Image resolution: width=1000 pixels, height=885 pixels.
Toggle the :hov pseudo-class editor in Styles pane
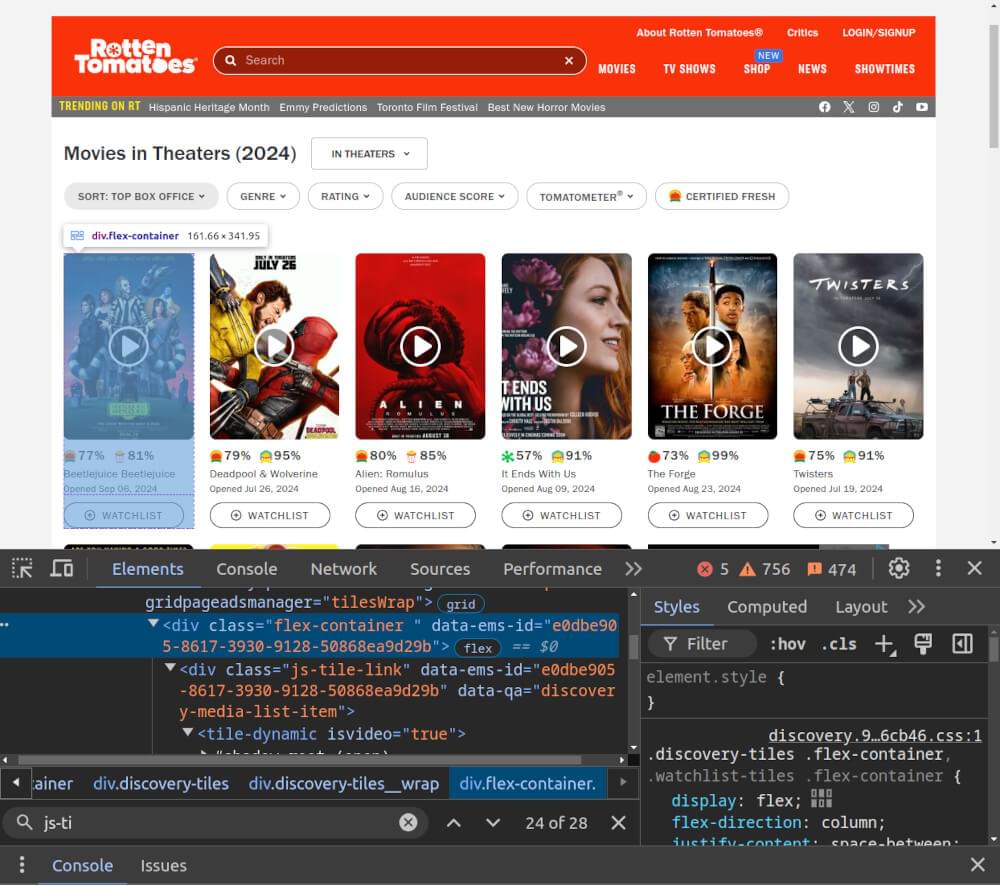[x=788, y=644]
